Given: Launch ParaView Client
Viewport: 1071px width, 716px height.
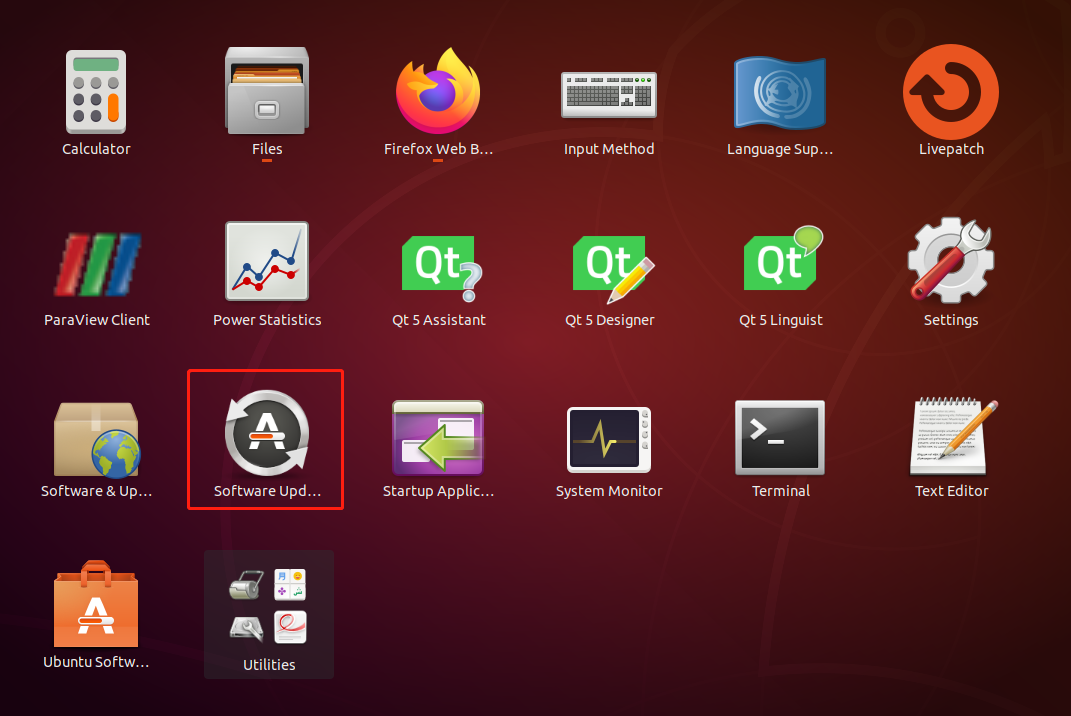Looking at the screenshot, I should click(x=97, y=264).
